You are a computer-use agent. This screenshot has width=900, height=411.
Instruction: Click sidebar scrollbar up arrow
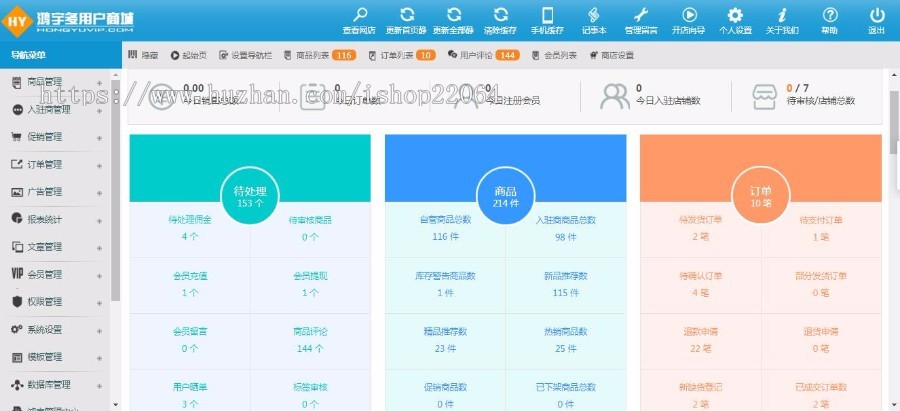pyautogui.click(x=116, y=75)
